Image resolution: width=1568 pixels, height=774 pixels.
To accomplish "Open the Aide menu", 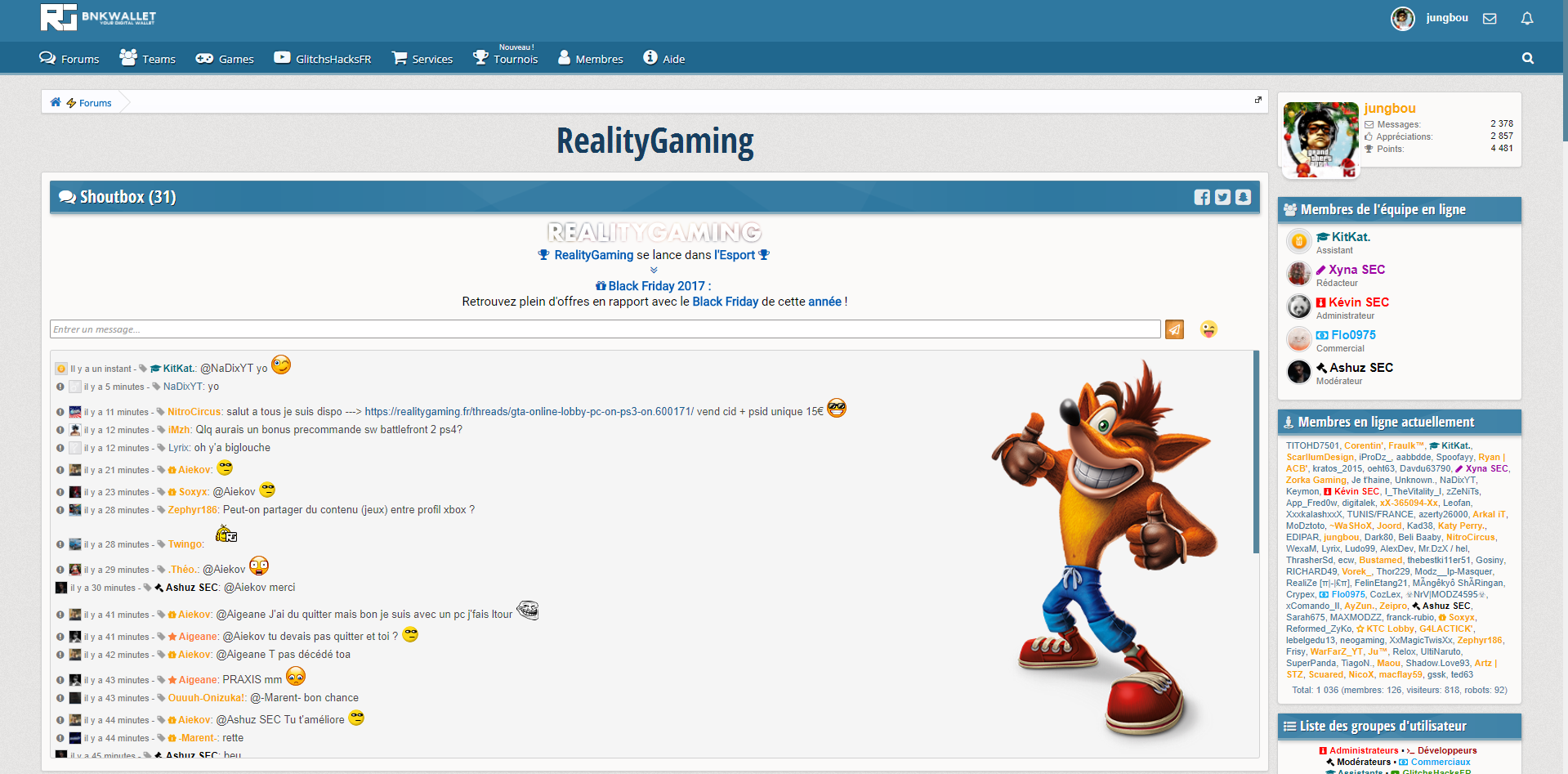I will point(664,58).
